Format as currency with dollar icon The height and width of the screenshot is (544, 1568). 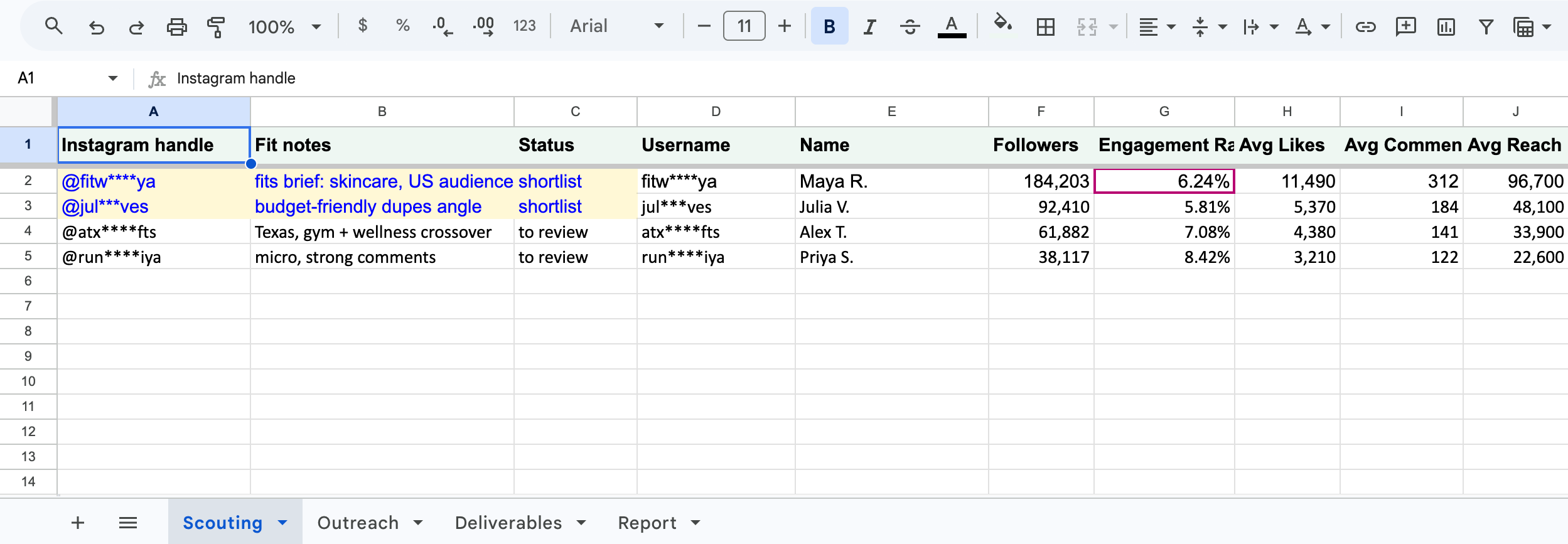(362, 26)
